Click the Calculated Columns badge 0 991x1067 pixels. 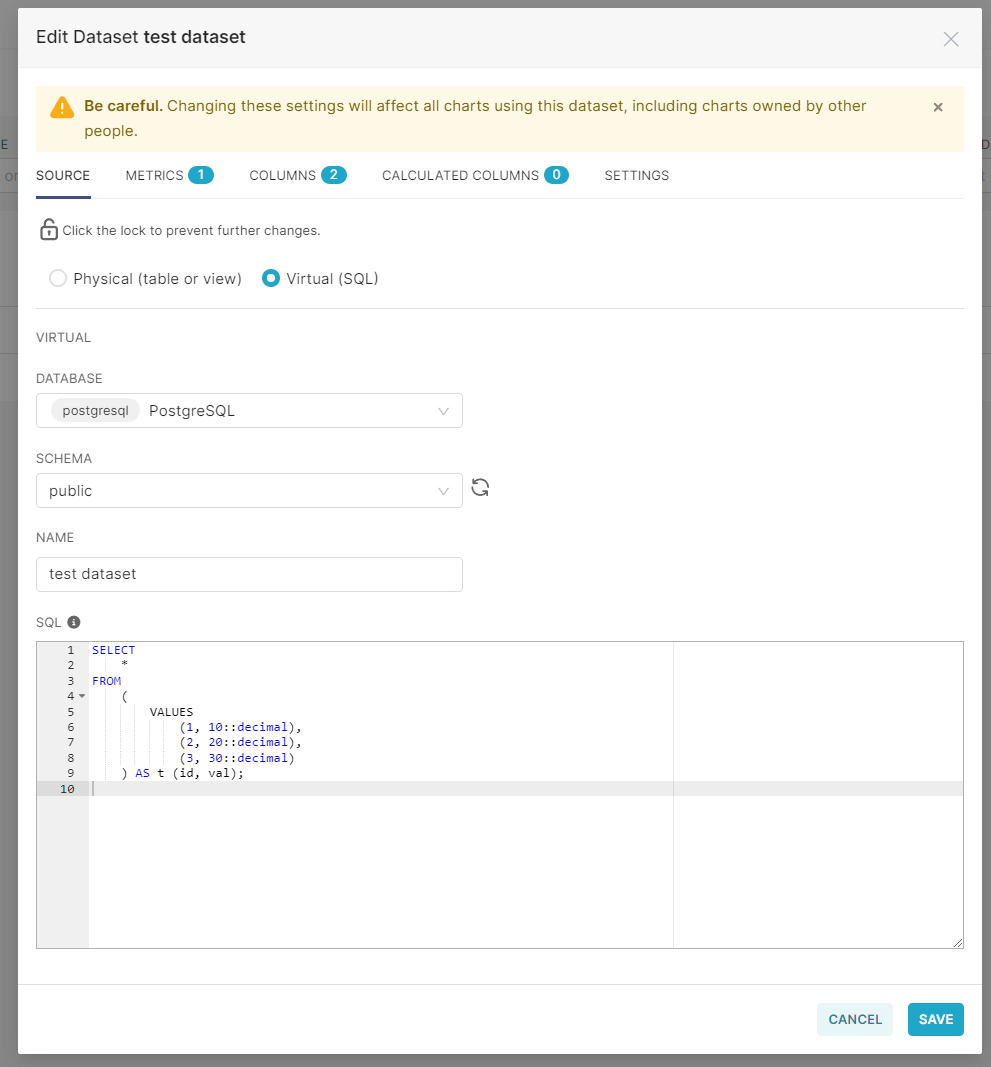(556, 175)
